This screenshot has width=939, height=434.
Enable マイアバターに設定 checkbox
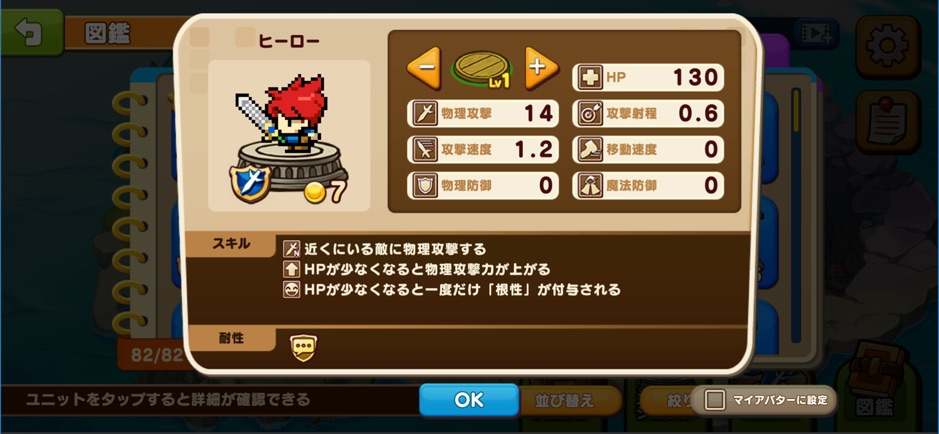[714, 400]
